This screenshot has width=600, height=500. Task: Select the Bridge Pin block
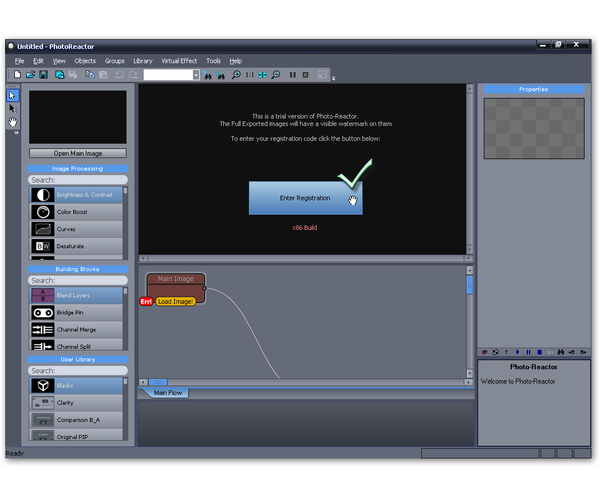(x=76, y=313)
